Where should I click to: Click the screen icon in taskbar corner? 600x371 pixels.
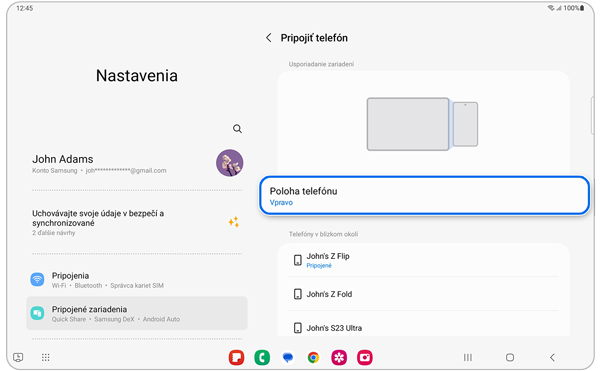point(18,358)
